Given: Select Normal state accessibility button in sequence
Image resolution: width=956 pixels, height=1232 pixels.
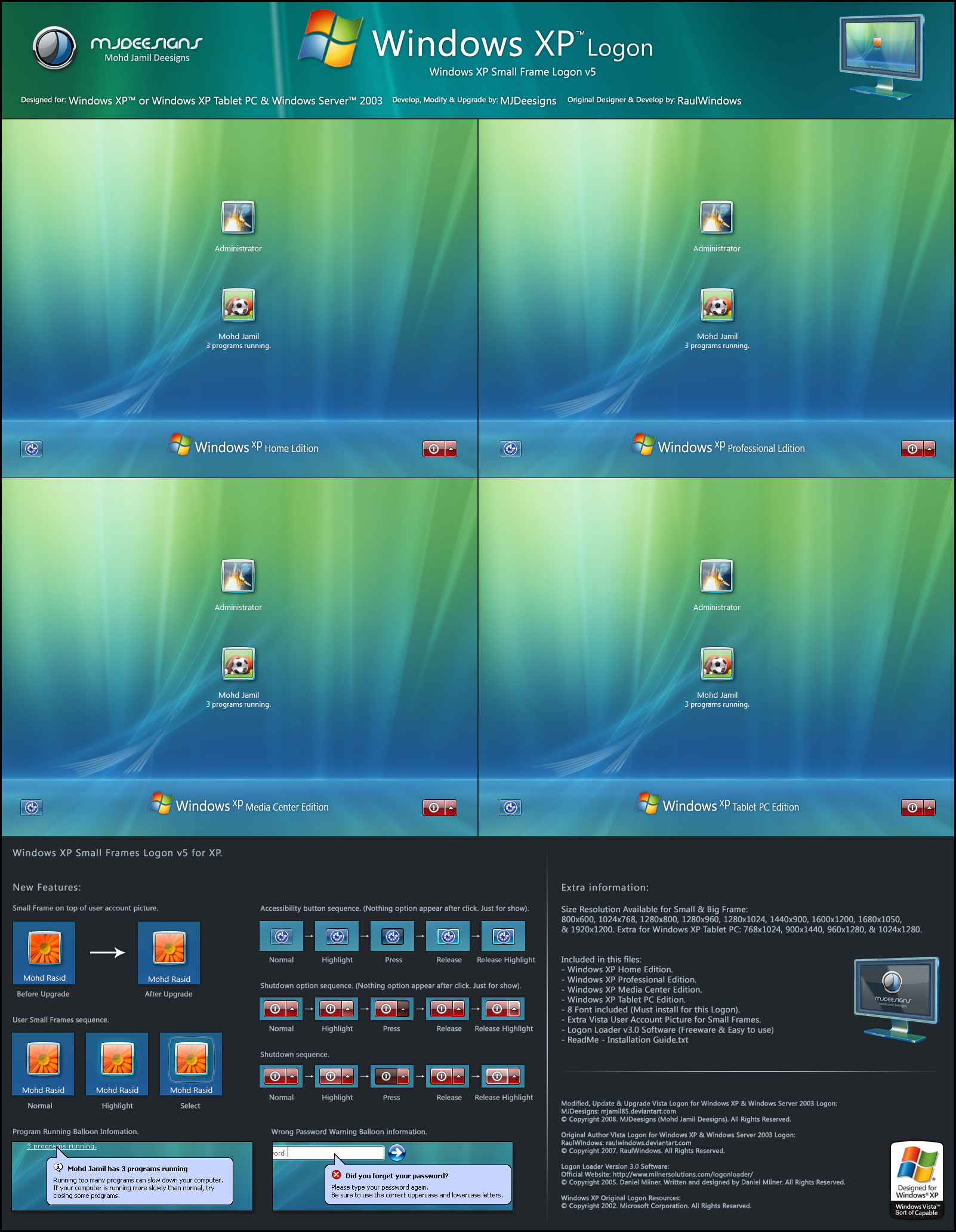Looking at the screenshot, I should [282, 937].
